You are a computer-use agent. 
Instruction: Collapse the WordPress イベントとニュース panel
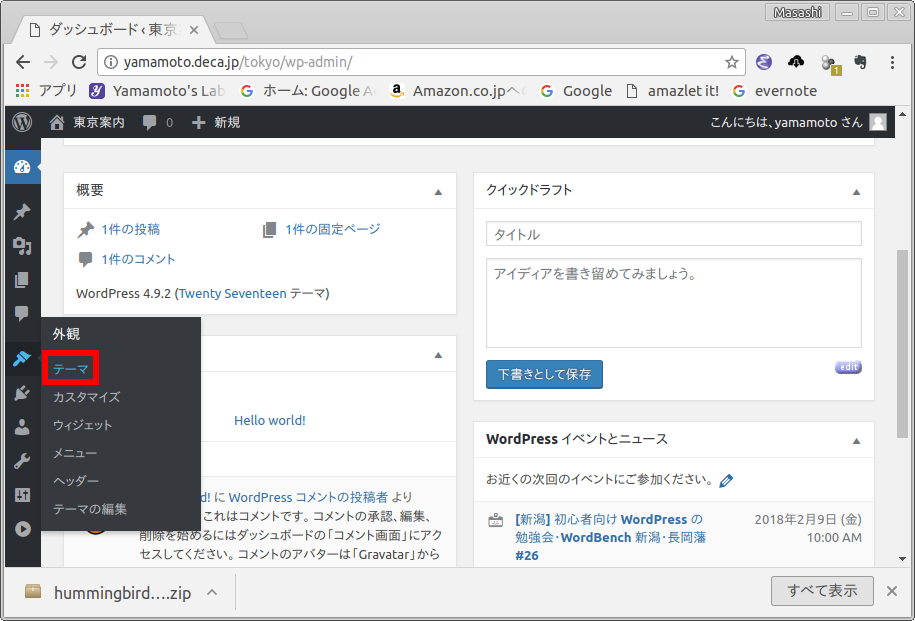(856, 440)
